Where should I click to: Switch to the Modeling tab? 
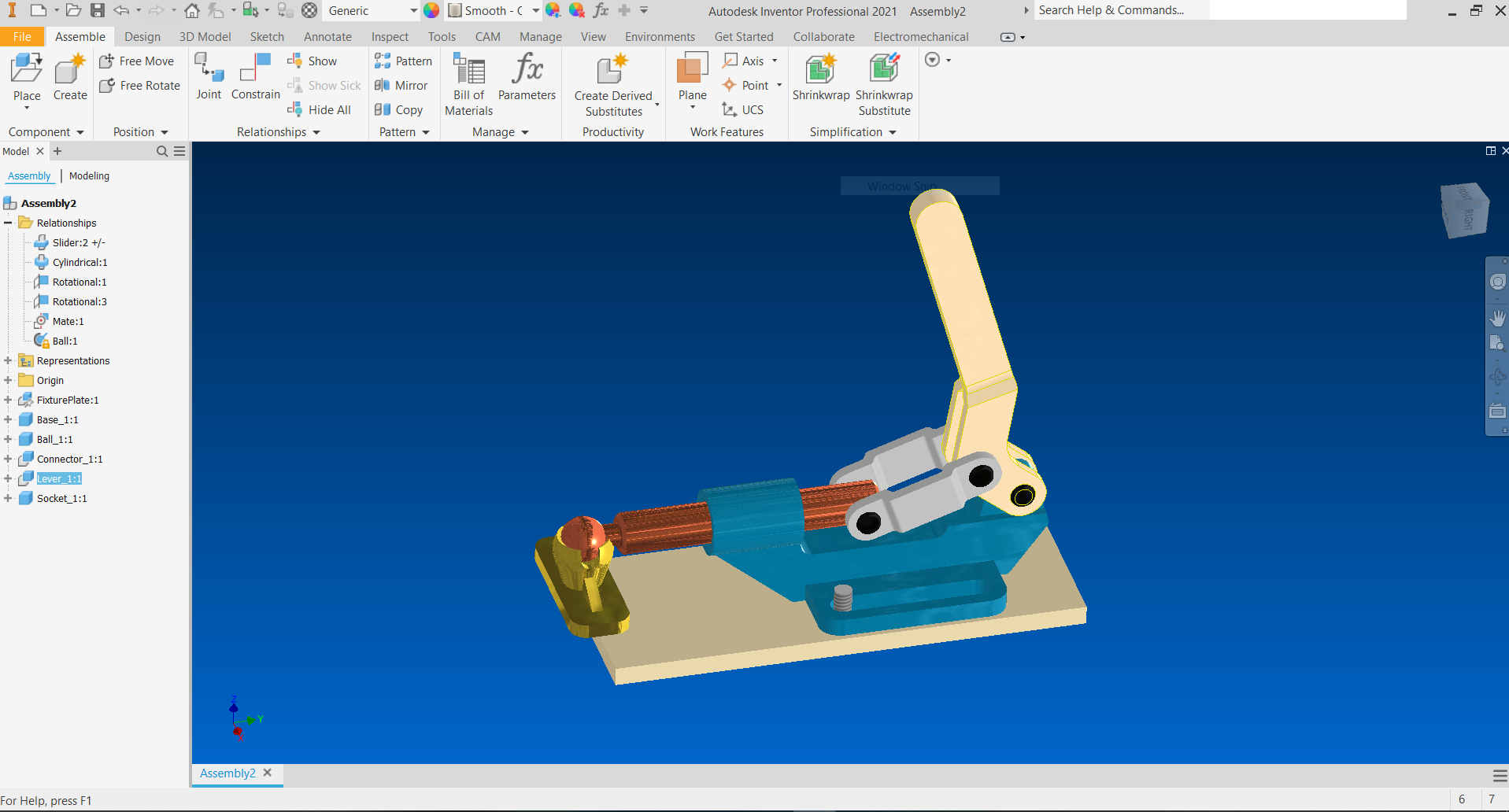88,175
